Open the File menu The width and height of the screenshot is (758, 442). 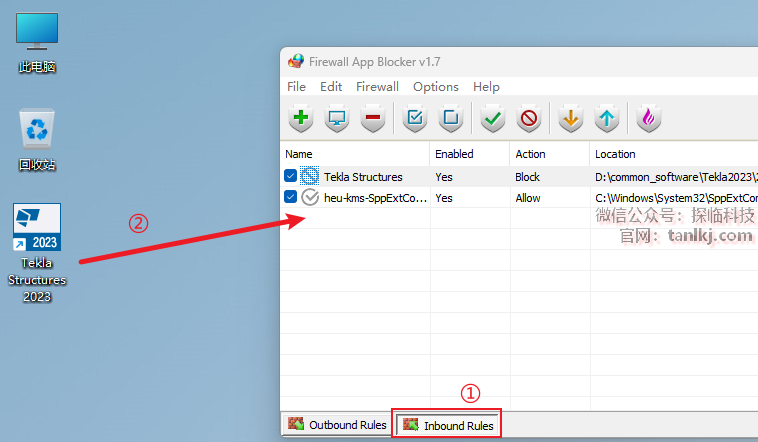[296, 87]
